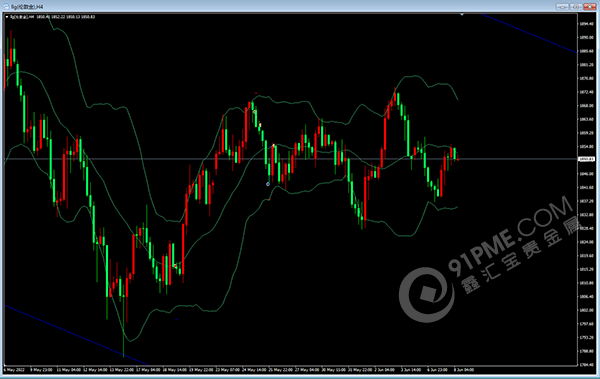This screenshot has height=379, width=600.
Task: Select the upper-right blue trendline
Action: [x=529, y=33]
